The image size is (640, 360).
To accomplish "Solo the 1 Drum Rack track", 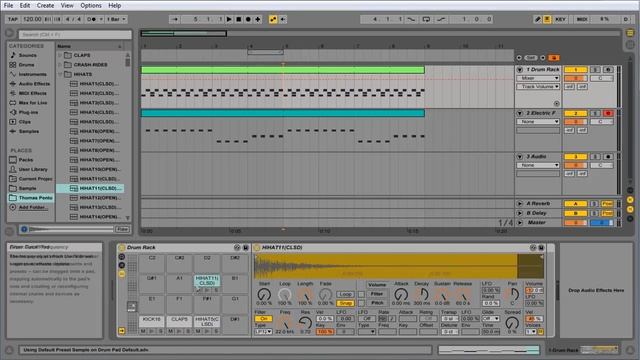I will click(x=595, y=70).
